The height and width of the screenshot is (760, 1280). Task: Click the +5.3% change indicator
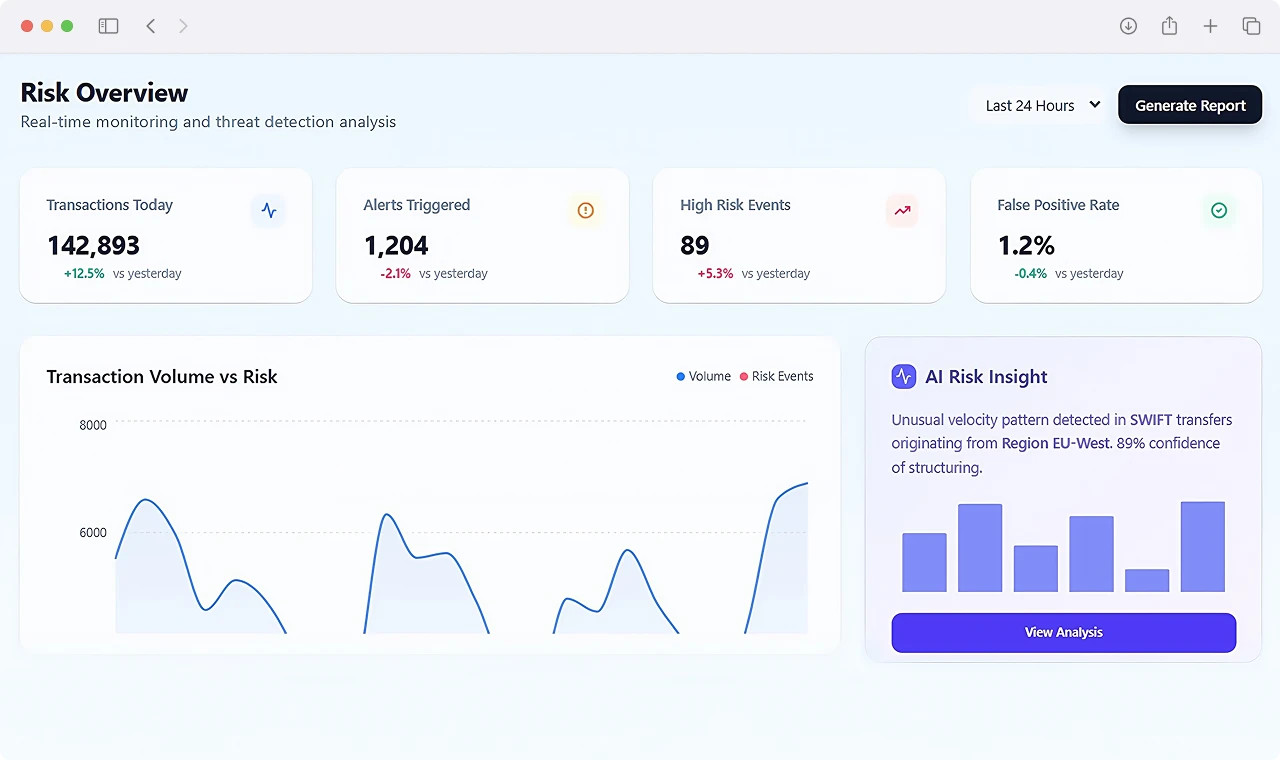click(716, 273)
